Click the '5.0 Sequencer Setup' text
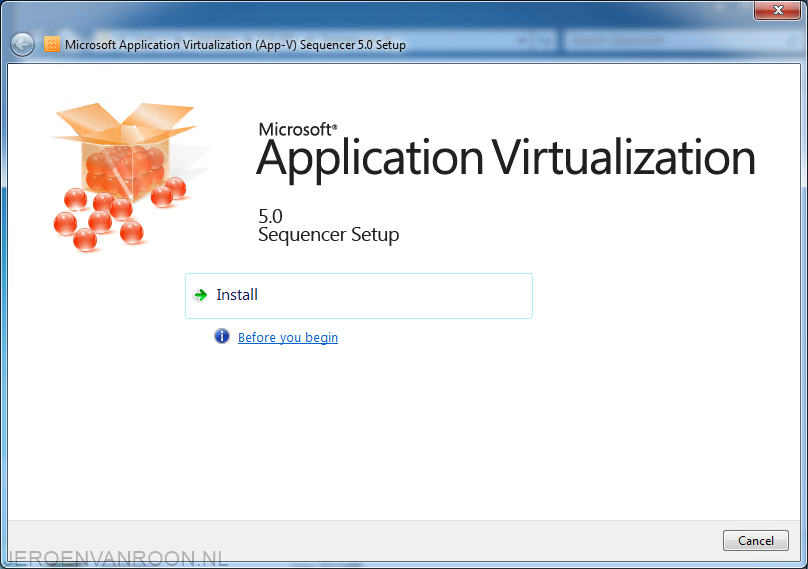 tap(328, 226)
